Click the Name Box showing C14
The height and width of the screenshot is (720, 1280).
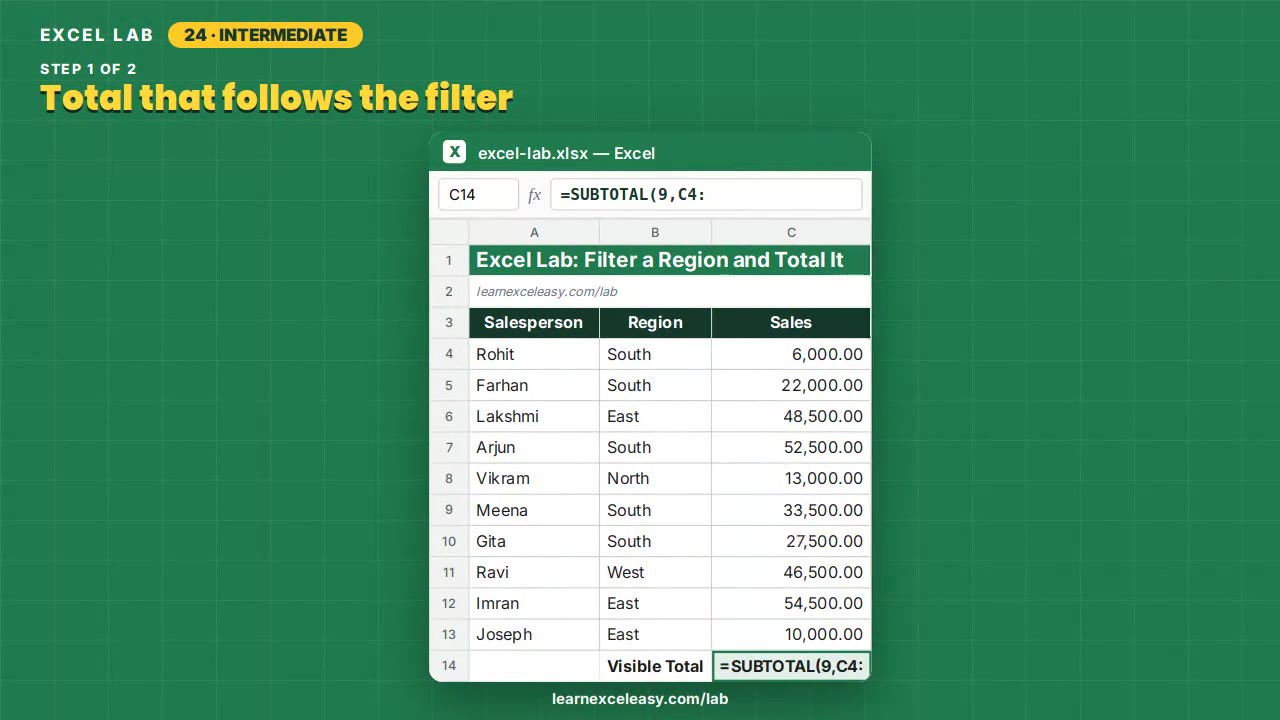[478, 195]
